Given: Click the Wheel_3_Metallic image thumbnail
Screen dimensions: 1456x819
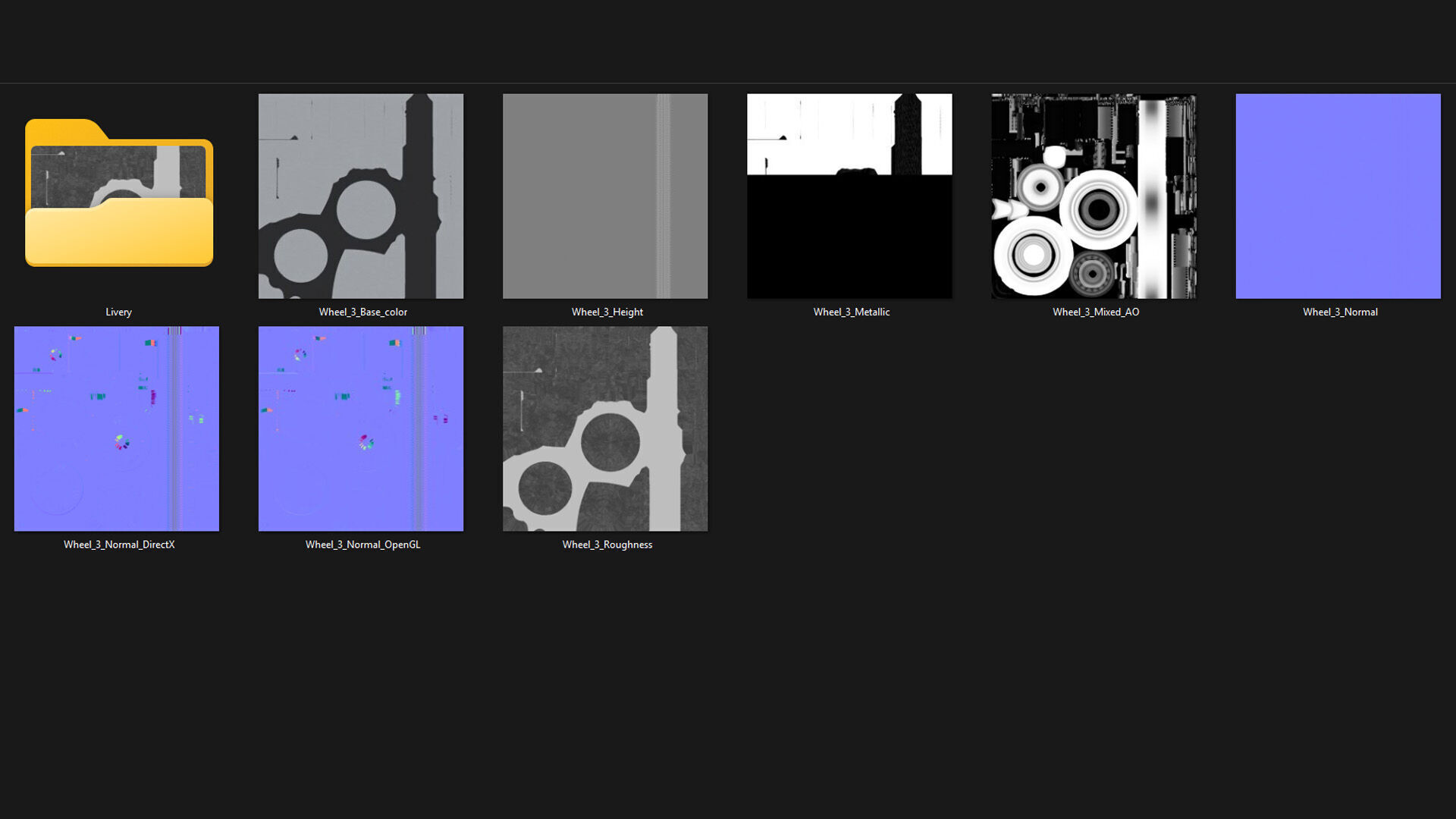Looking at the screenshot, I should [849, 196].
